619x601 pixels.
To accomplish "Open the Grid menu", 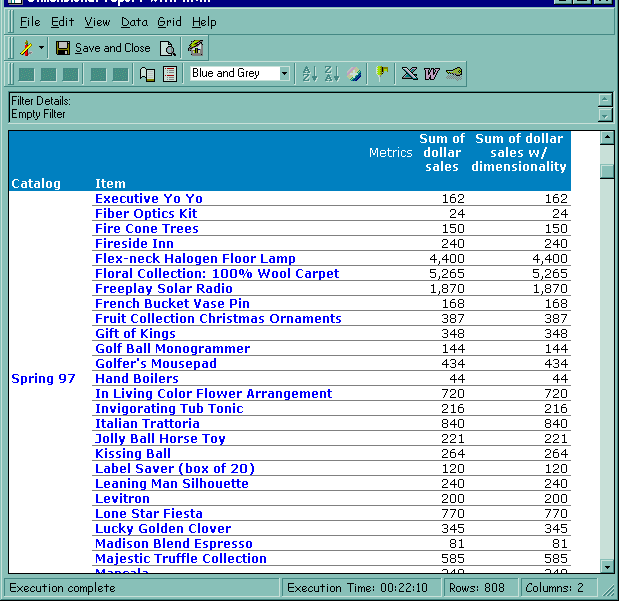I will pos(169,22).
